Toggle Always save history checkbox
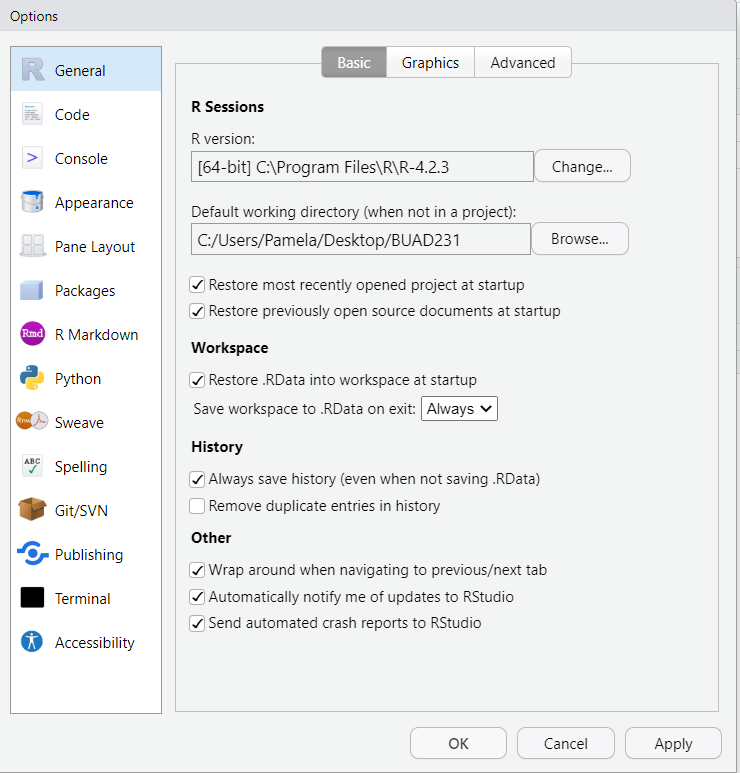 click(x=197, y=479)
